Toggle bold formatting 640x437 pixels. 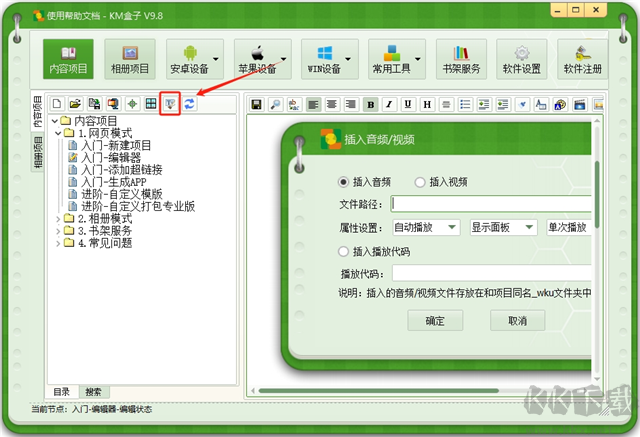click(x=371, y=105)
